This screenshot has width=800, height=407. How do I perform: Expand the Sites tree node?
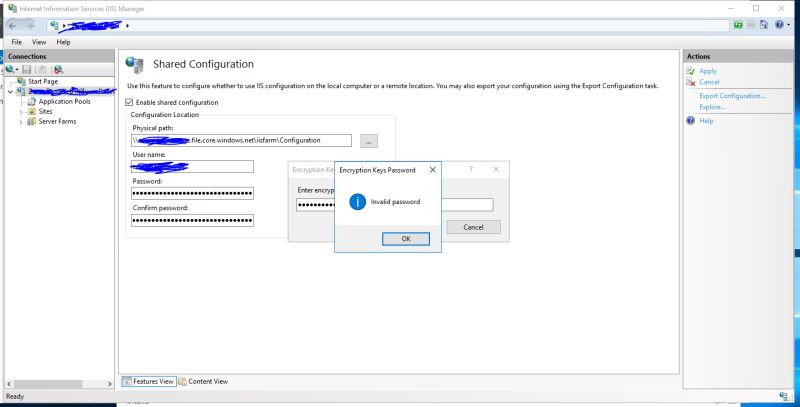[21, 112]
